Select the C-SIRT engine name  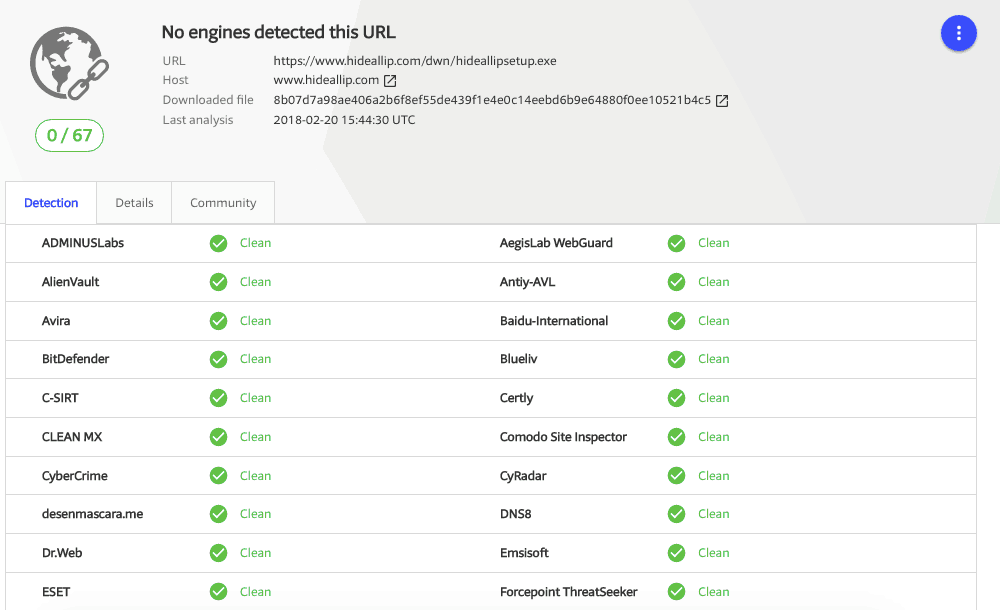[60, 398]
